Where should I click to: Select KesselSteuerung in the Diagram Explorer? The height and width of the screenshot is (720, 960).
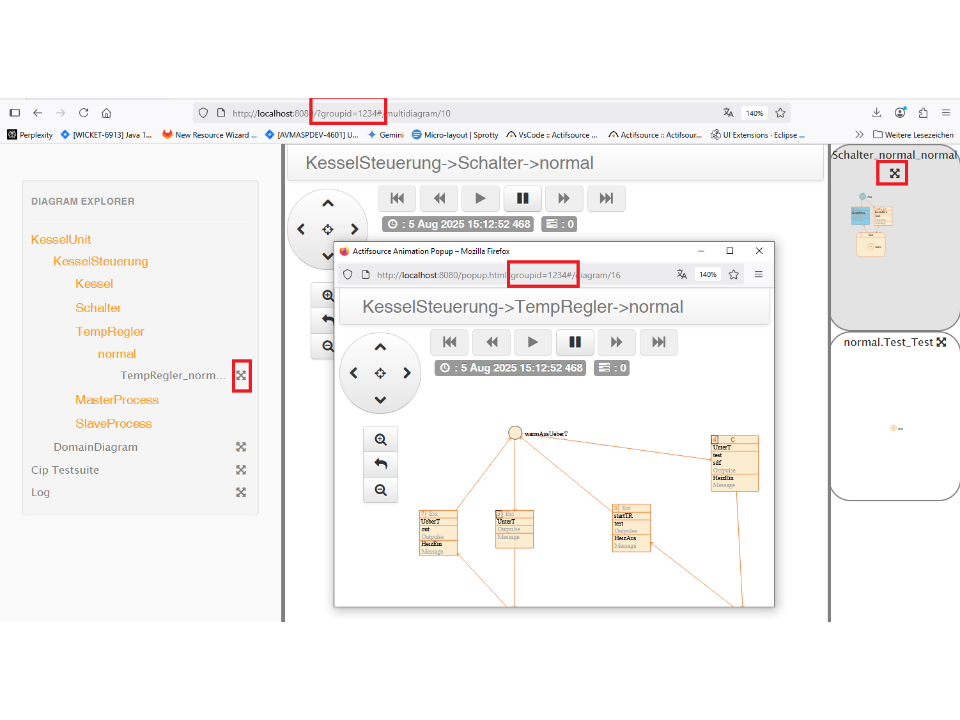(x=100, y=261)
